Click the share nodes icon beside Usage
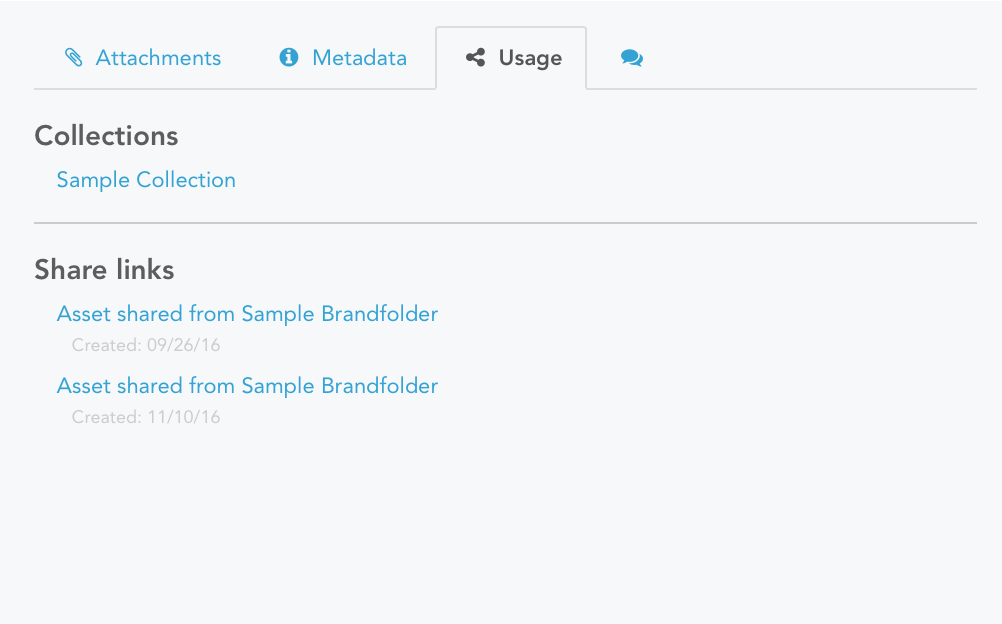Screen dimensions: 1002x624 point(475,58)
